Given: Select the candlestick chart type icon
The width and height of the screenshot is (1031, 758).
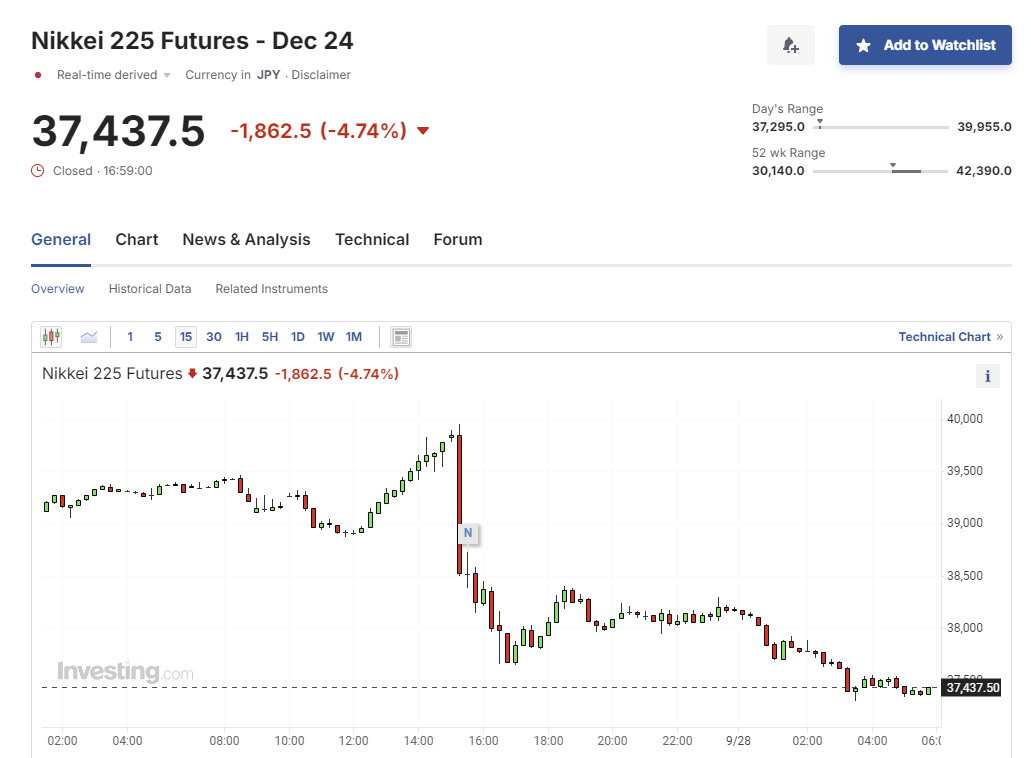Looking at the screenshot, I should (51, 337).
